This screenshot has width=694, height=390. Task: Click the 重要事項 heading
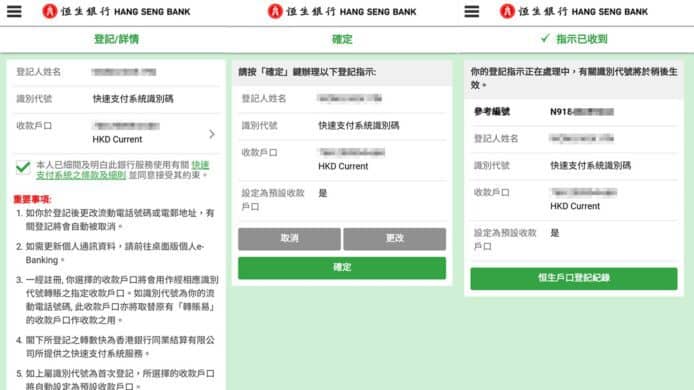(x=33, y=199)
